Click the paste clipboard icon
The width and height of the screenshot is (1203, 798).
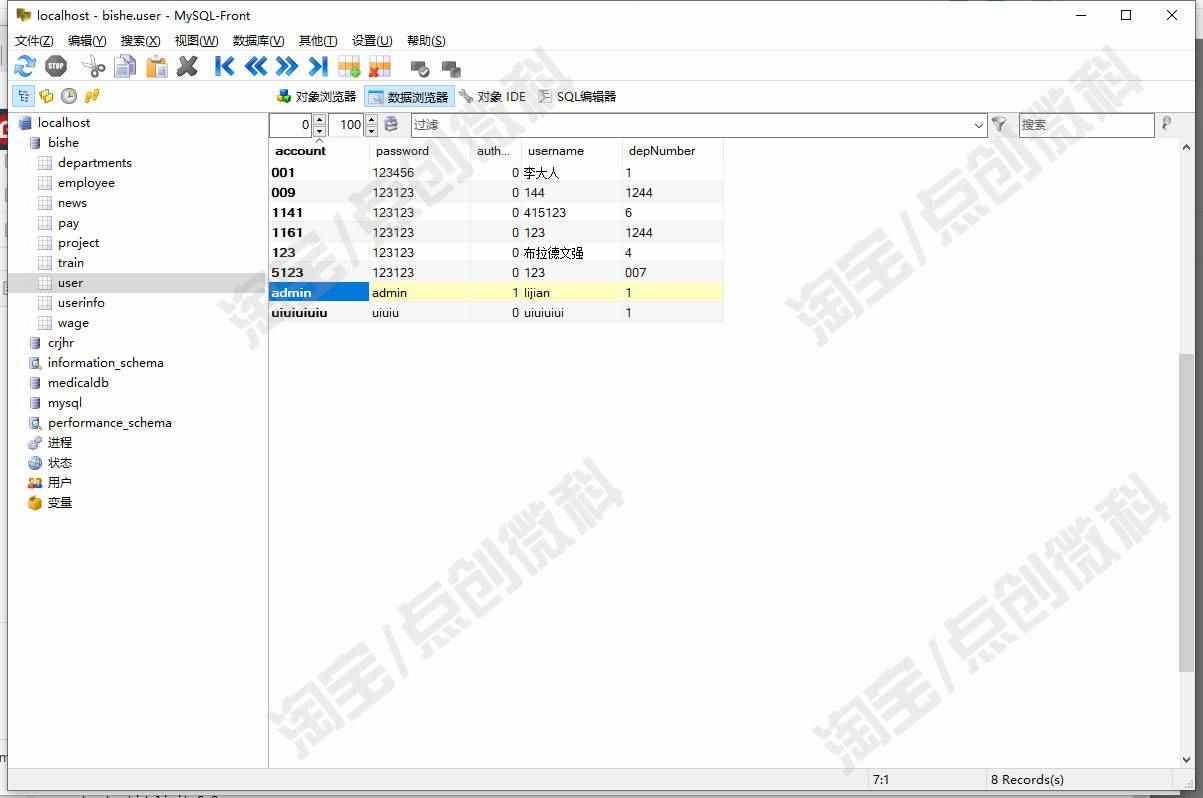157,67
